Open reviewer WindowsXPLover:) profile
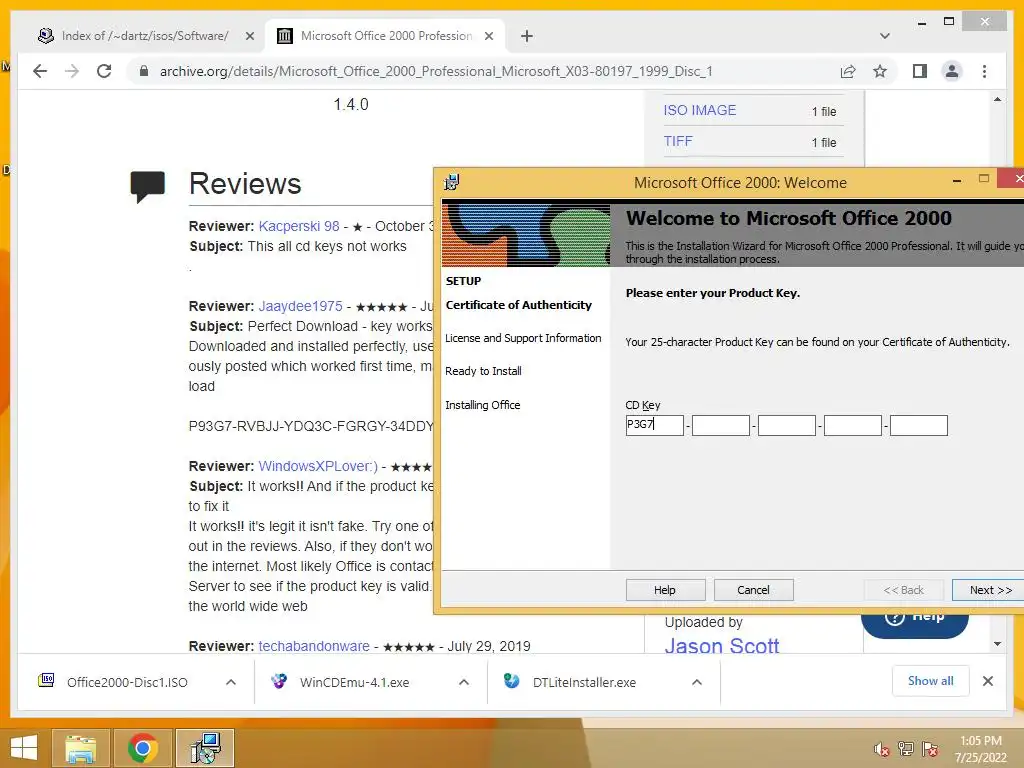 tap(318, 466)
